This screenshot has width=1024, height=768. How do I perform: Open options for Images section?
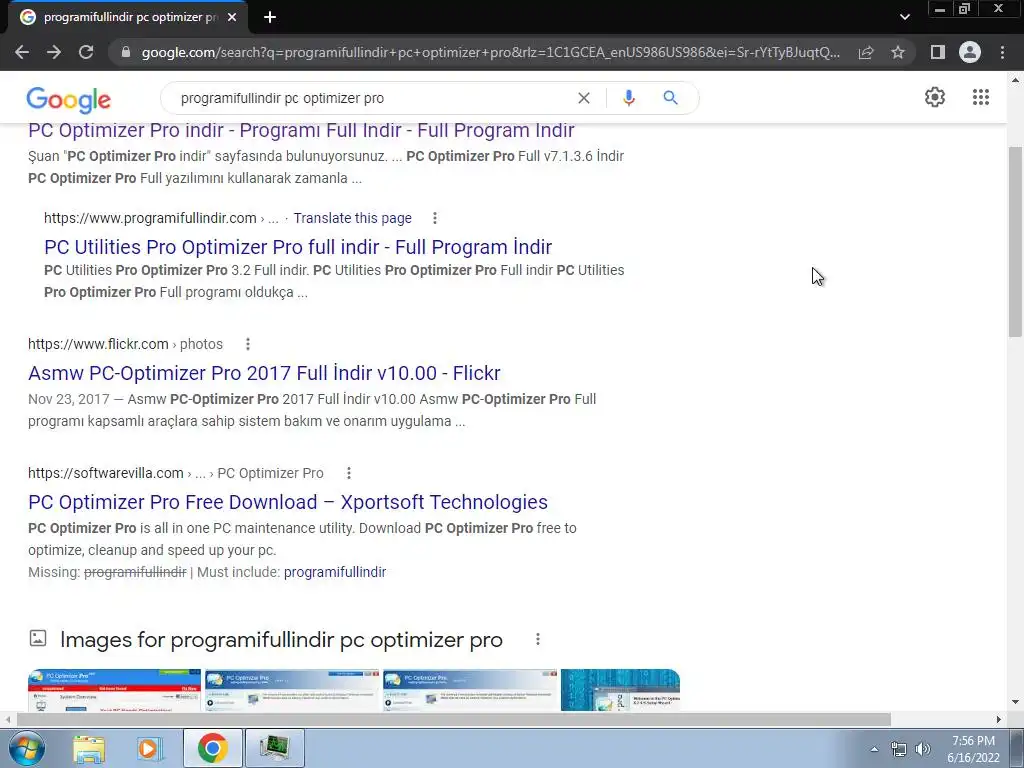[537, 639]
